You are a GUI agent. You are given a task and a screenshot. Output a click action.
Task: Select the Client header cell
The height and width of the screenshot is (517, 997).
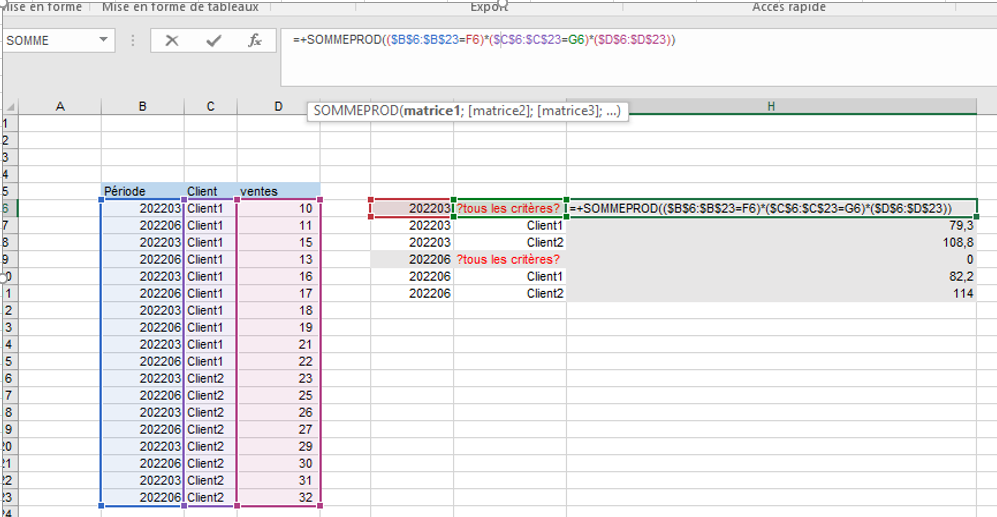[x=210, y=191]
